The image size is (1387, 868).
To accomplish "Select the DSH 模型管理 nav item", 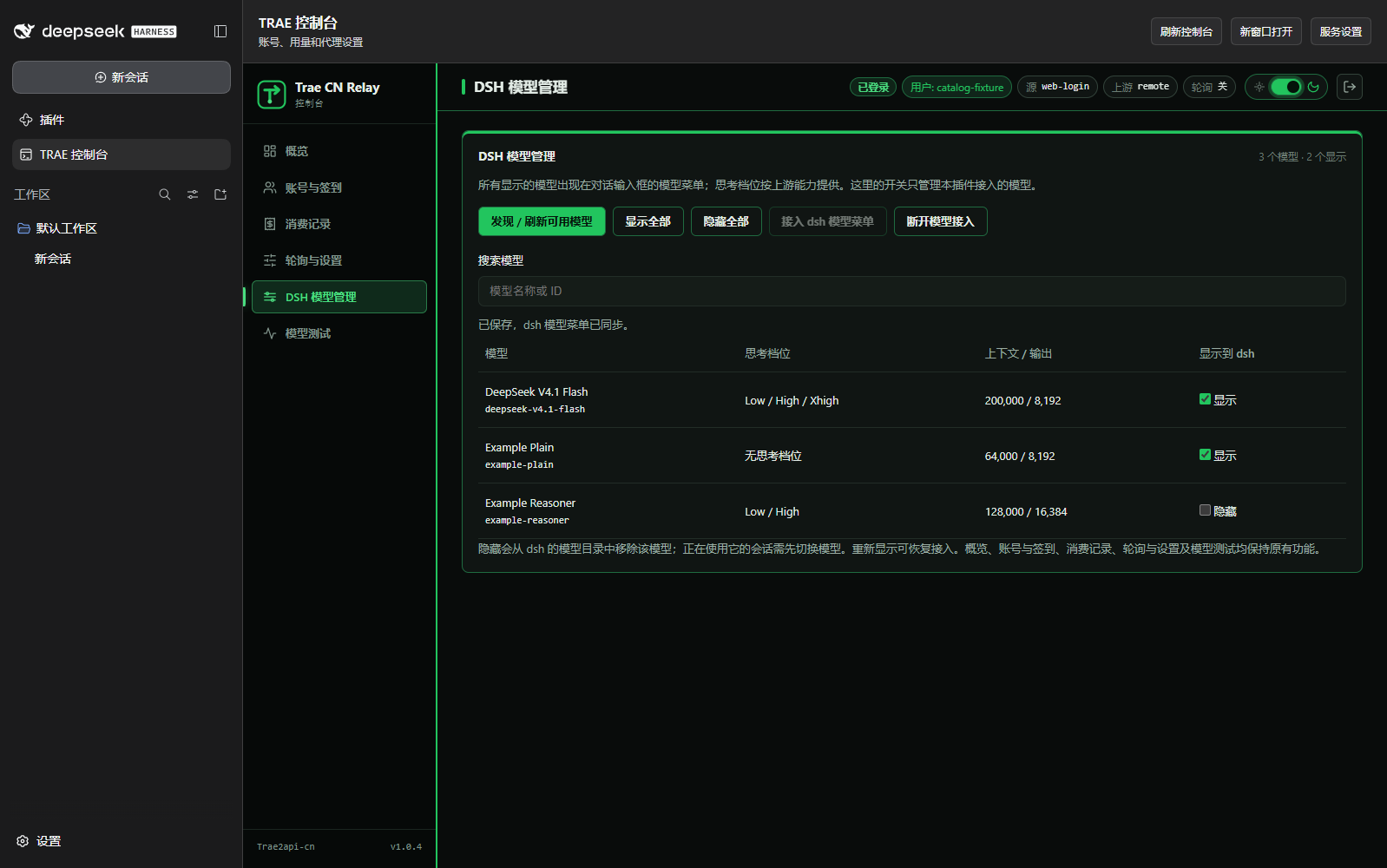I will click(339, 297).
